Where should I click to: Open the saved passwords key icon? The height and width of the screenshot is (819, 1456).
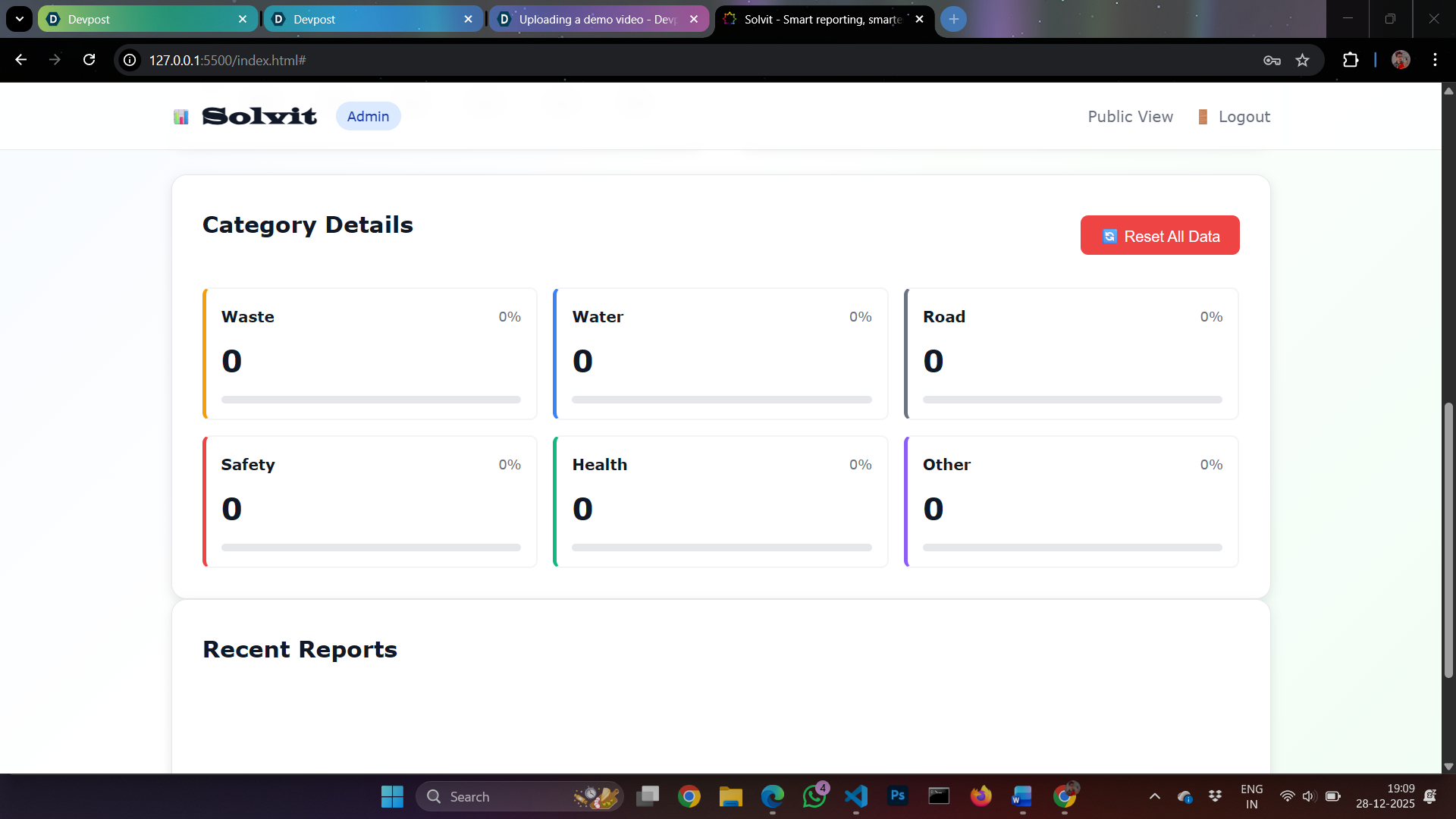tap(1272, 60)
